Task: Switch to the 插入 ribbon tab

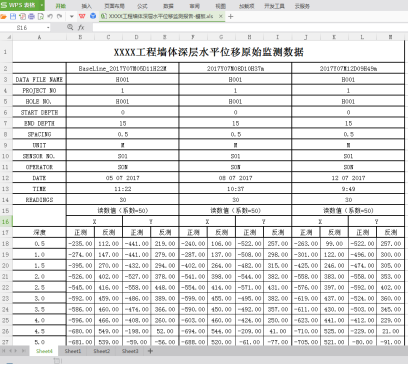Action: 86,6
